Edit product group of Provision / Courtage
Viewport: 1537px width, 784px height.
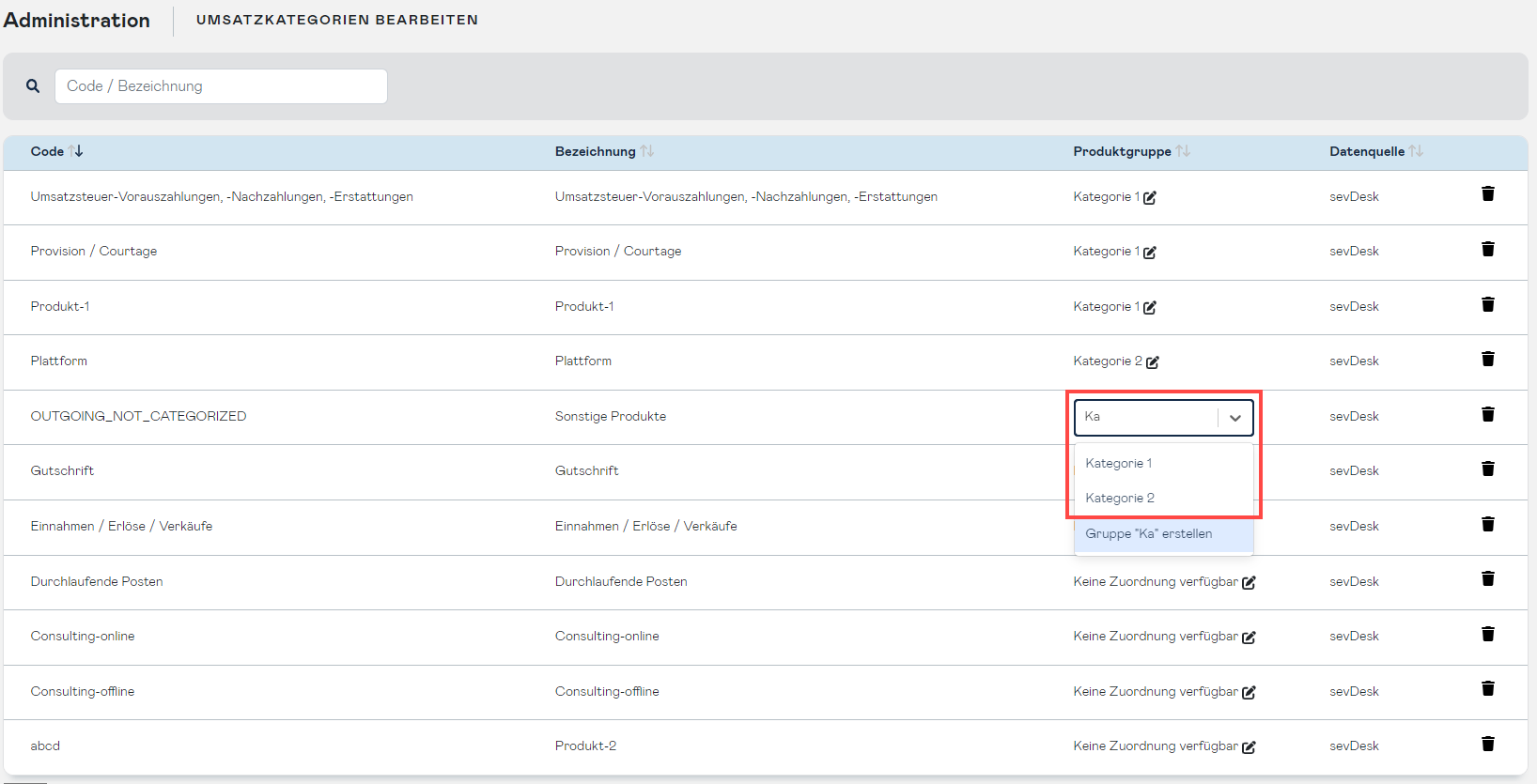tap(1150, 252)
